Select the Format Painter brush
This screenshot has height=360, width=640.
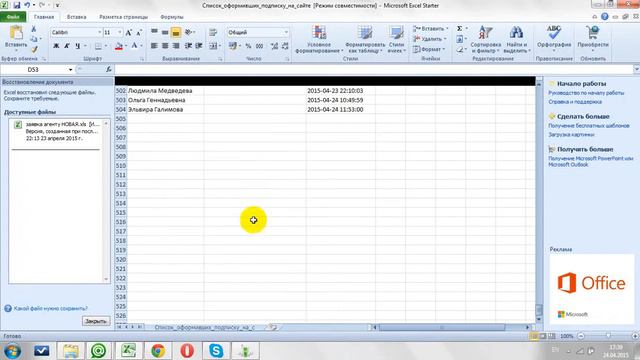[x=34, y=49]
